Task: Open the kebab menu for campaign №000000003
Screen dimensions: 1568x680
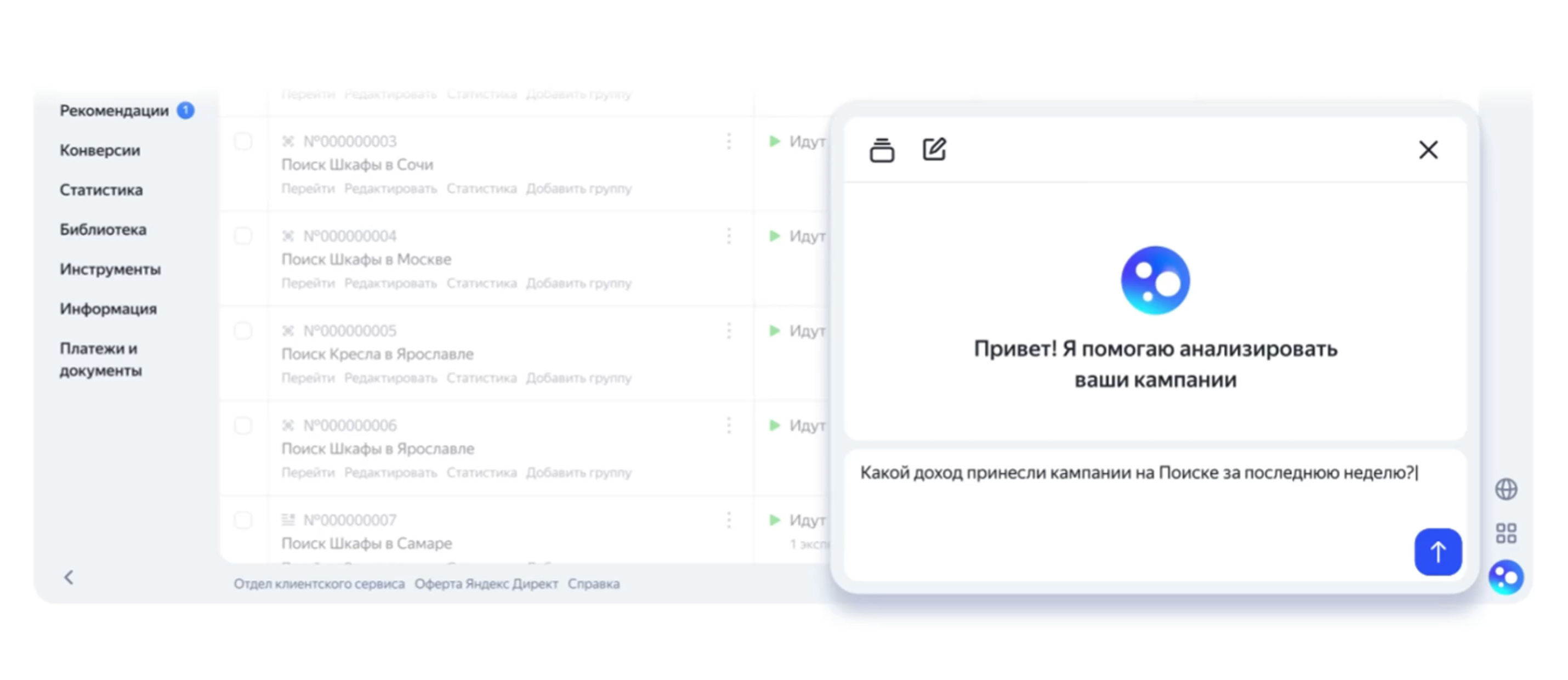Action: pos(729,141)
